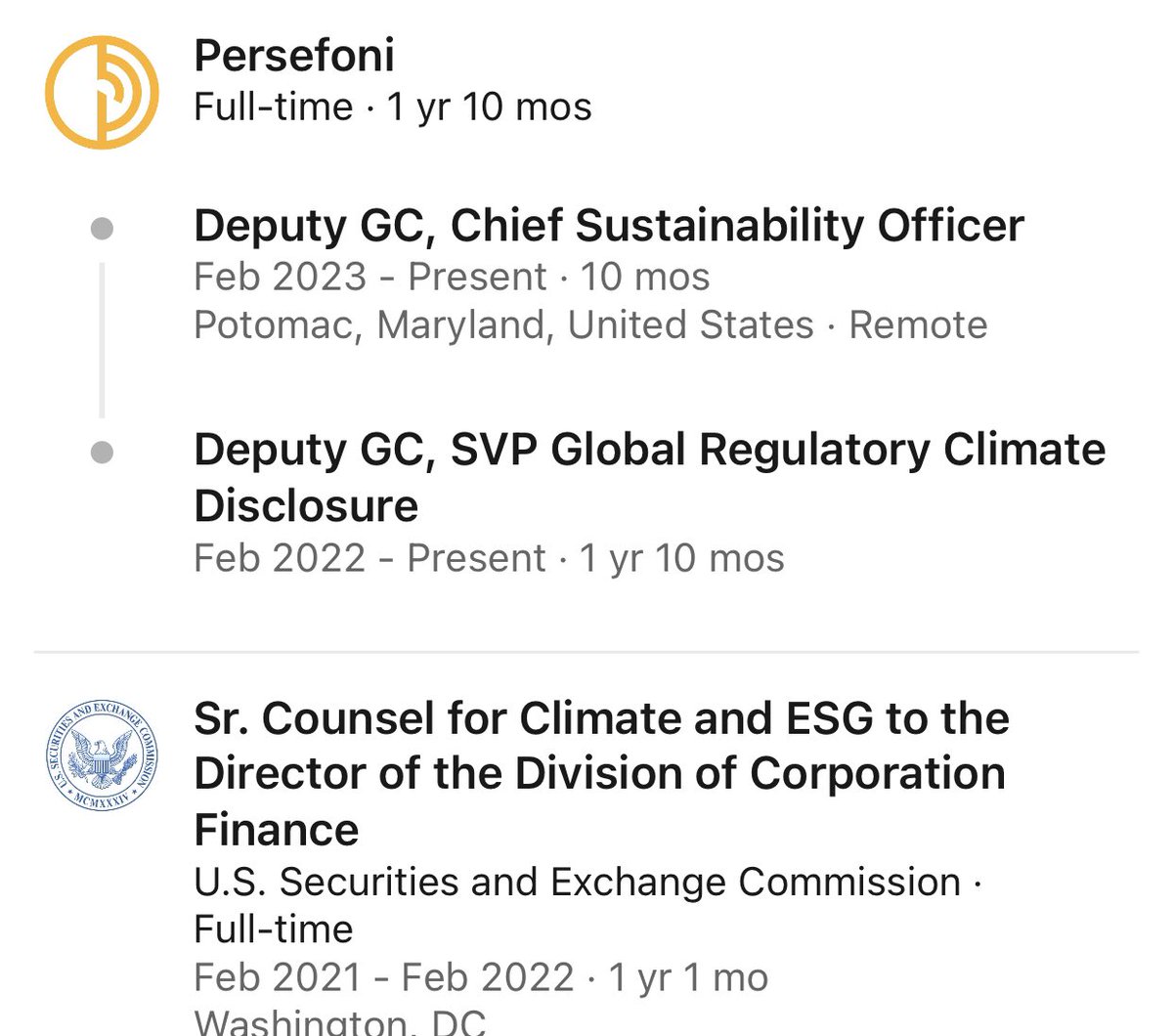Select the Deputy GC, Chief Sustainability Officer title
This screenshot has width=1173, height=1036.
point(608,226)
